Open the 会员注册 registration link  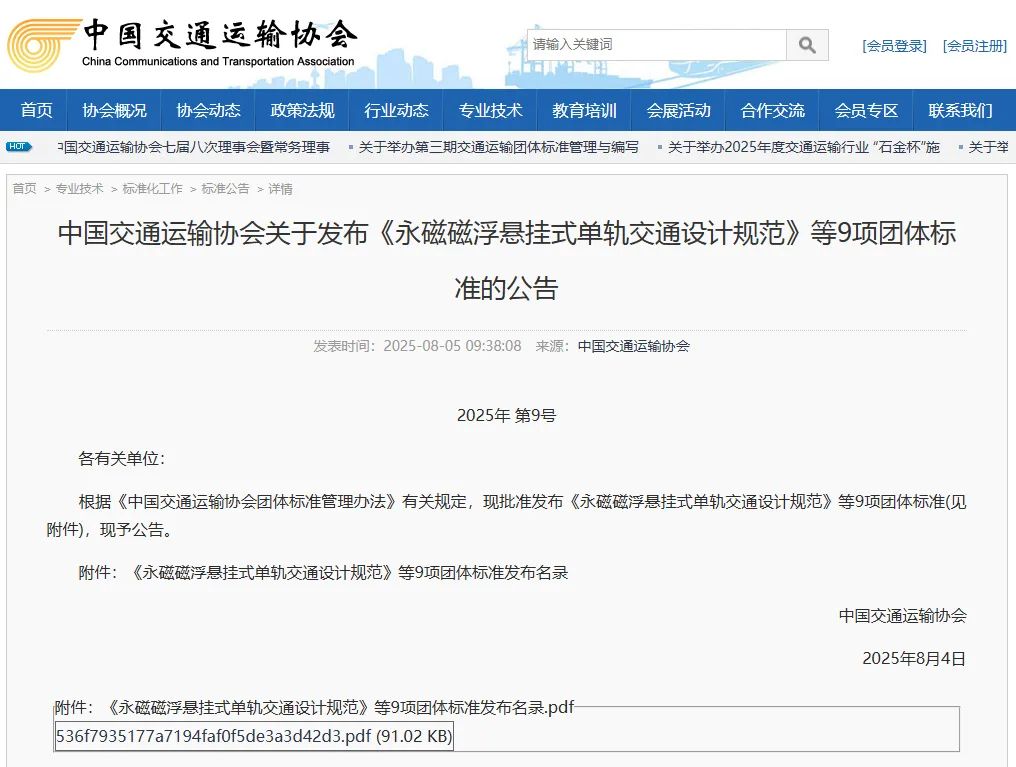click(x=974, y=46)
